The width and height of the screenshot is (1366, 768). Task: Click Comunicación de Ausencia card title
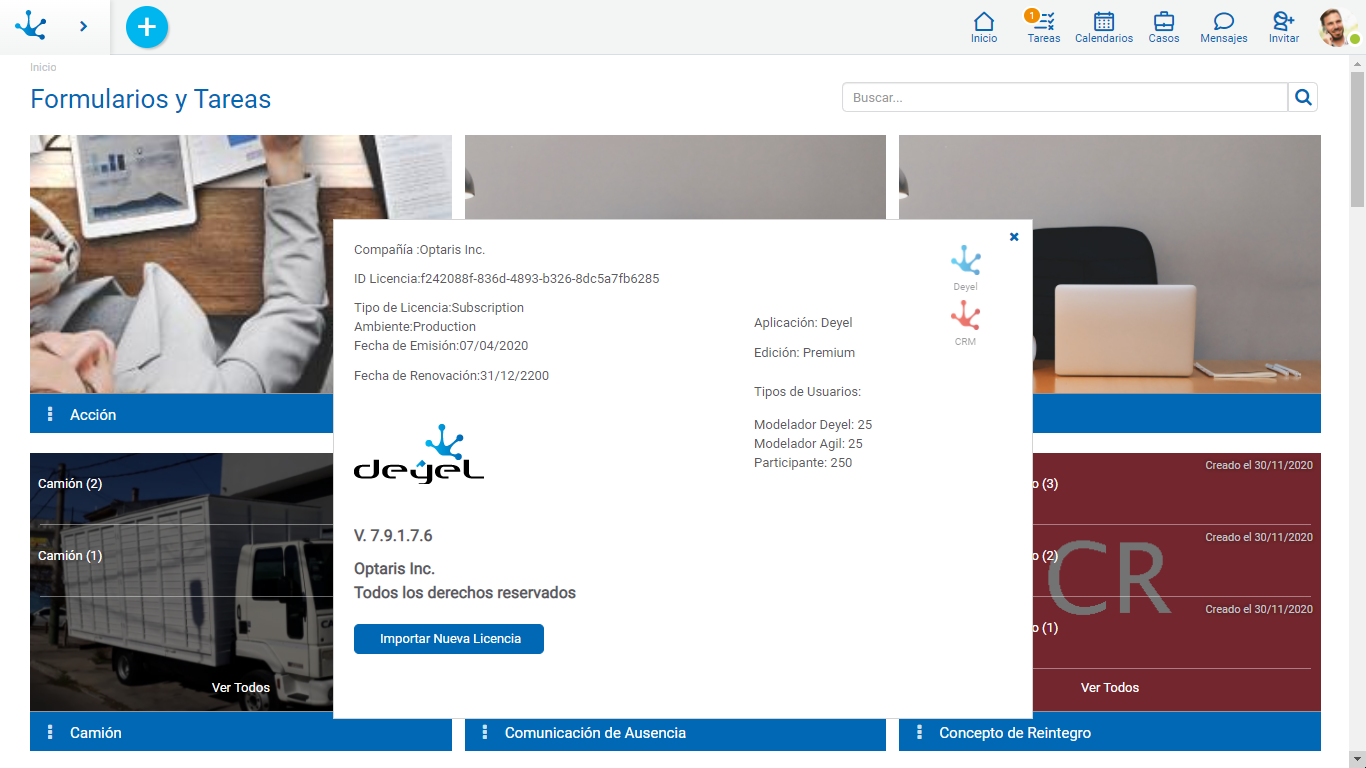coord(595,733)
